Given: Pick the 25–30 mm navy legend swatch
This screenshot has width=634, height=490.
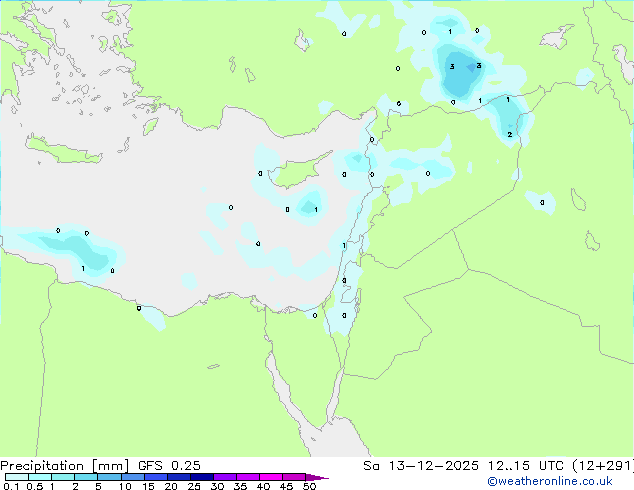Looking at the screenshot, I should point(202,477).
